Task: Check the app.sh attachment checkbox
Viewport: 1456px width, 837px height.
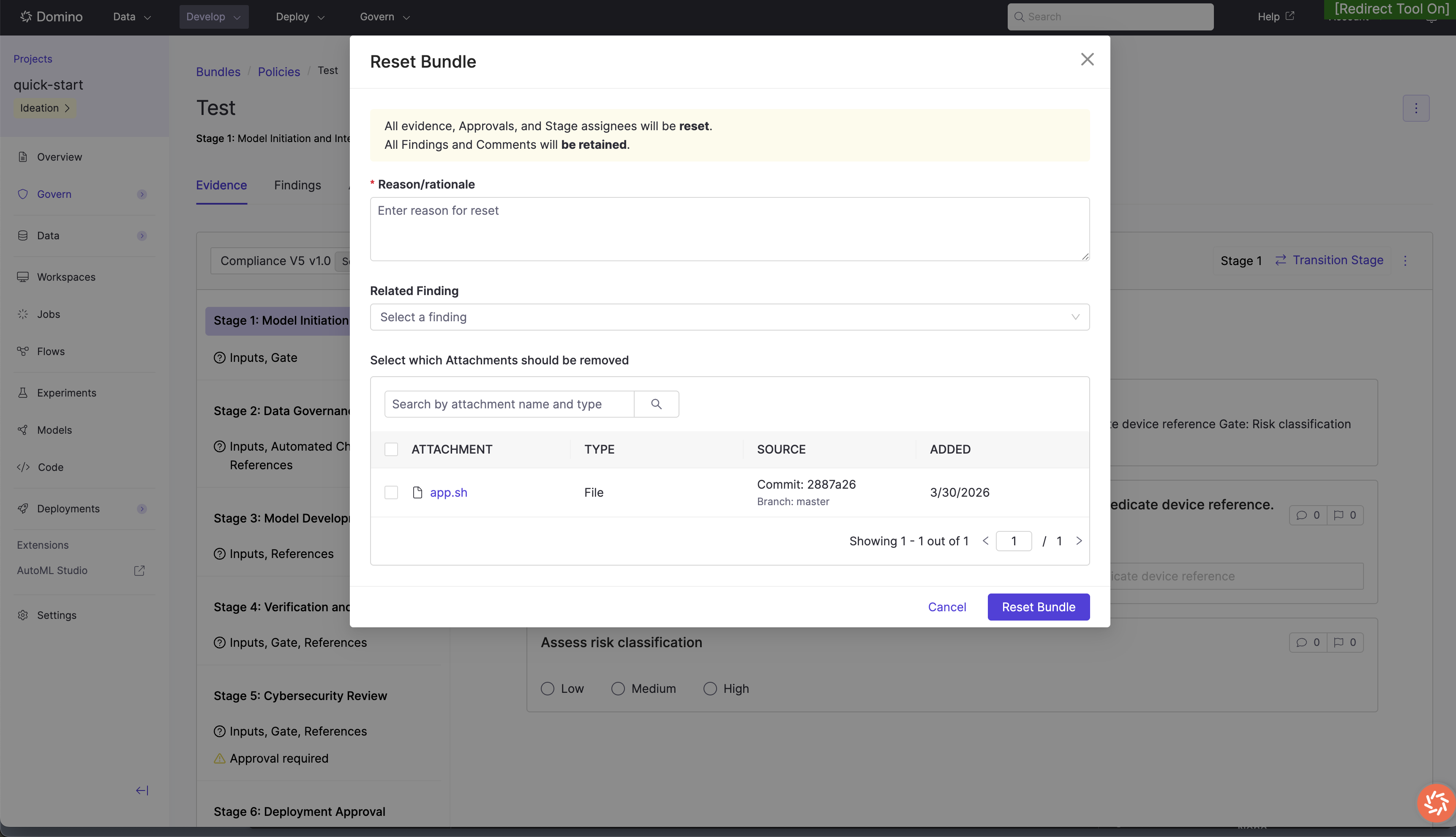Action: [391, 492]
